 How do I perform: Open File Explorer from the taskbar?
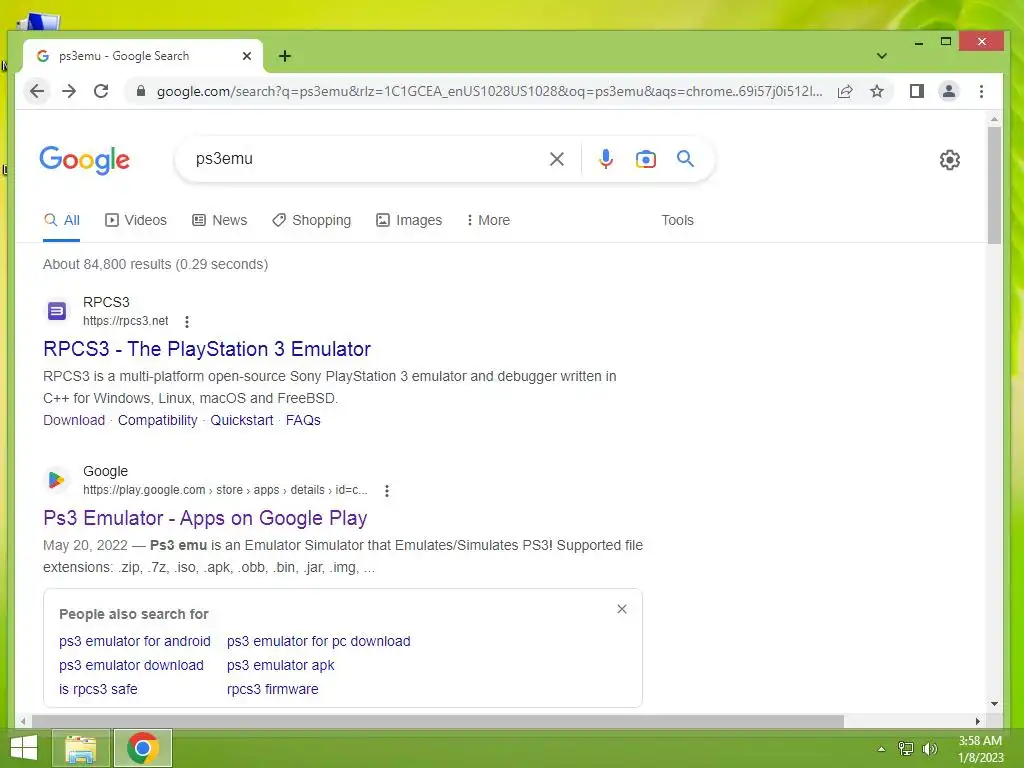pos(80,748)
